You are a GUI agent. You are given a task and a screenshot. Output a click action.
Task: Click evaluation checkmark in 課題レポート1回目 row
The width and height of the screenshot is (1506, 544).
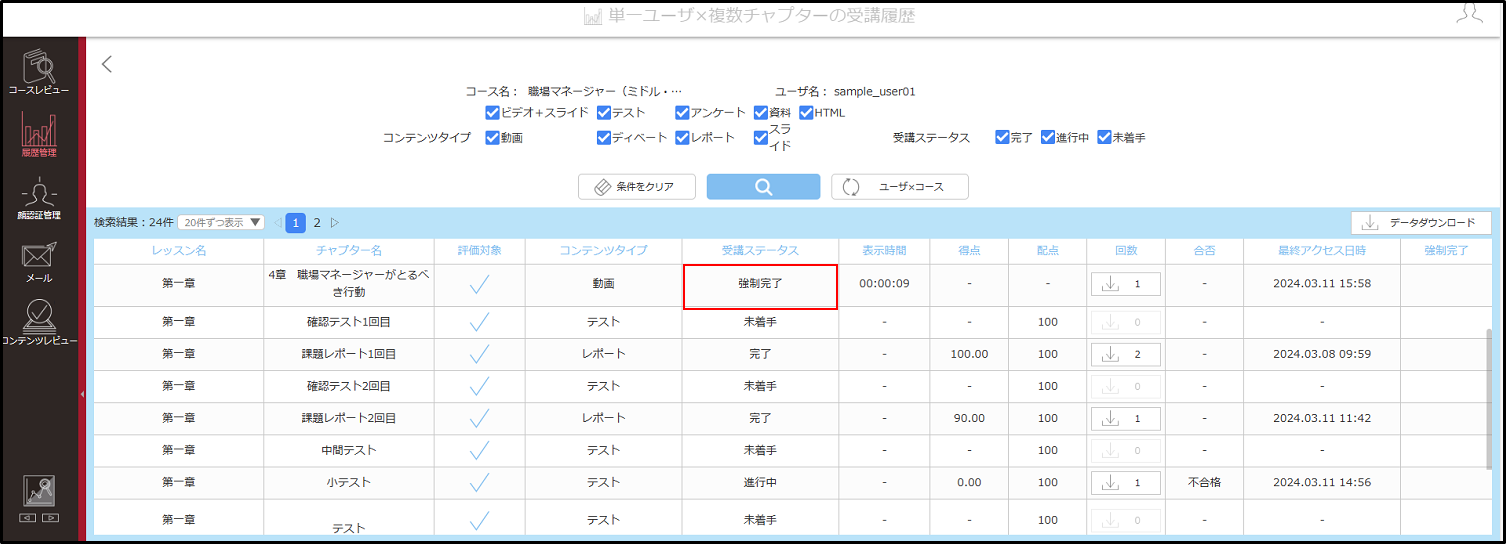click(479, 354)
